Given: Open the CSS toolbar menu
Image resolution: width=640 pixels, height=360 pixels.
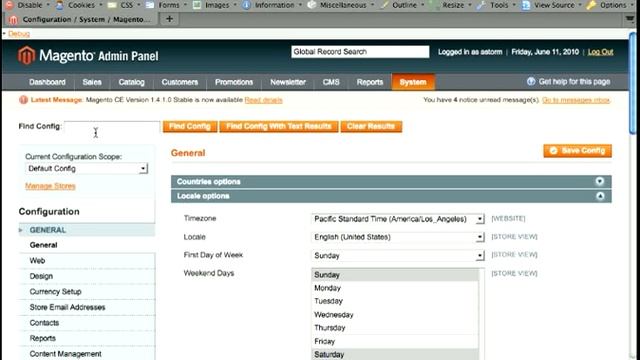Looking at the screenshot, I should pos(125,5).
